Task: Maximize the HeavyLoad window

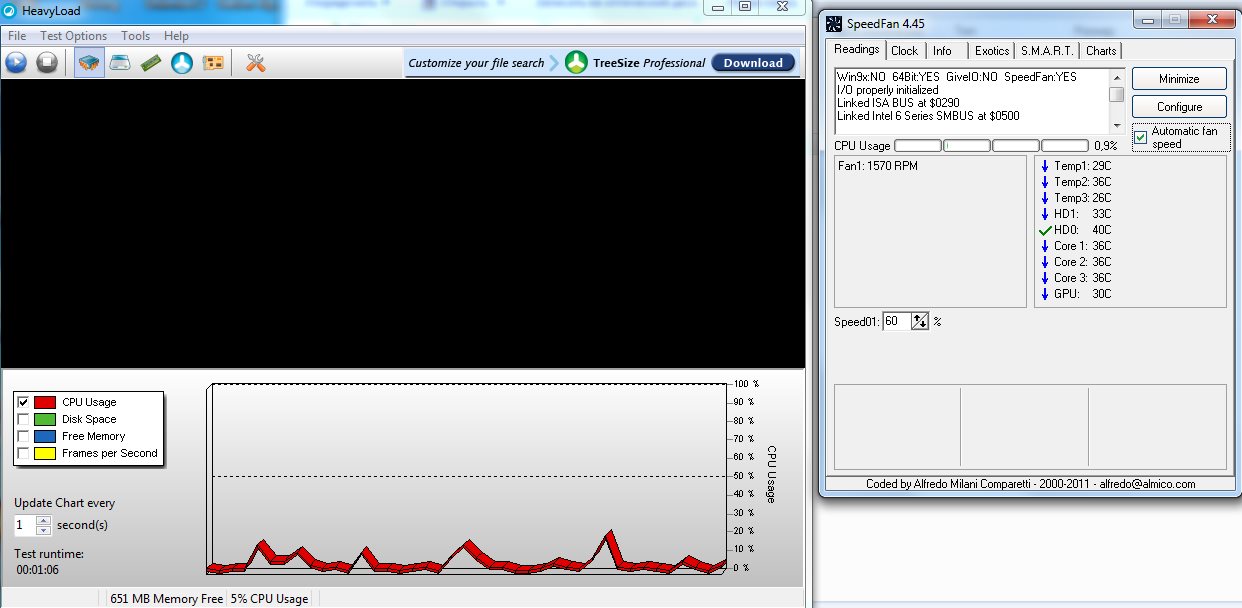Action: pyautogui.click(x=746, y=6)
